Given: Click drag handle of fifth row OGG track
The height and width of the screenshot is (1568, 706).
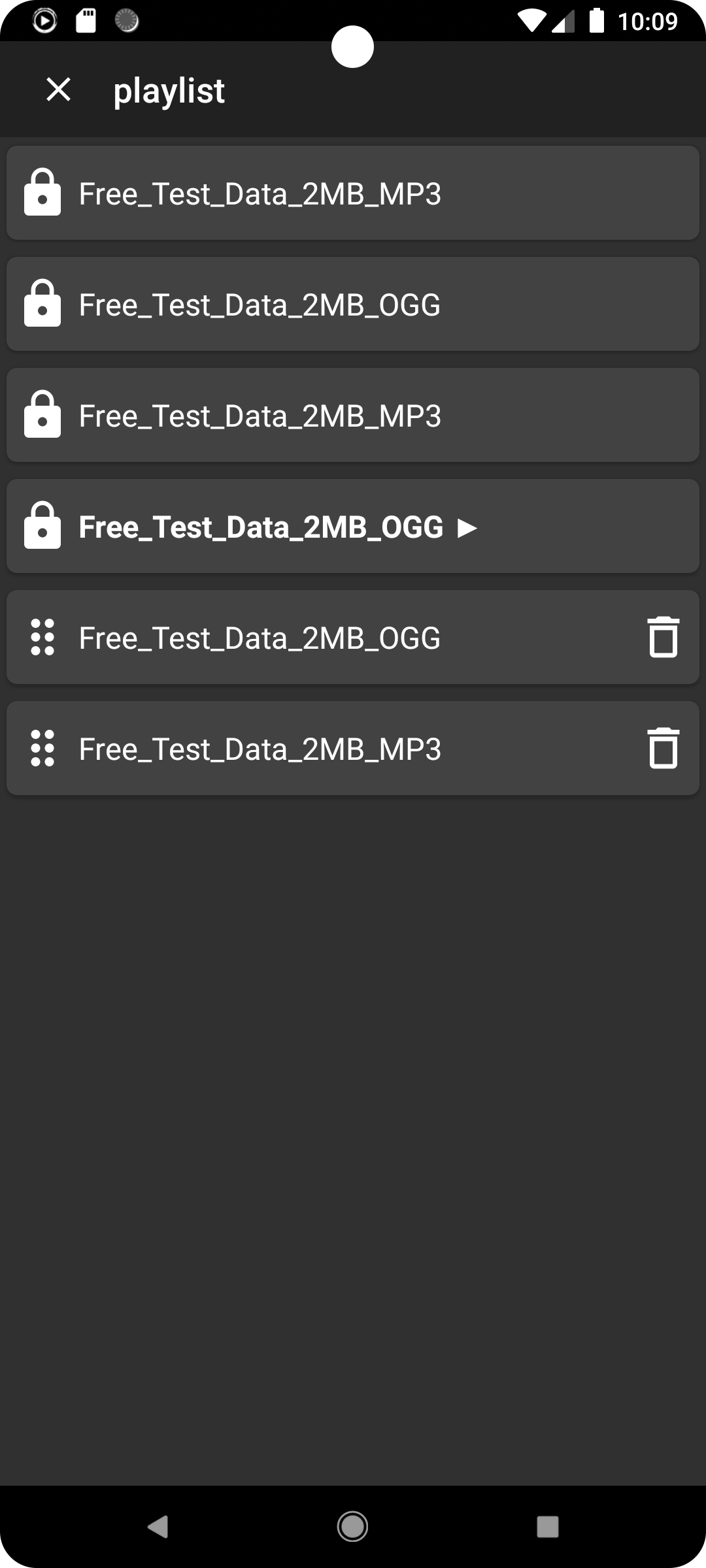Looking at the screenshot, I should tap(42, 637).
